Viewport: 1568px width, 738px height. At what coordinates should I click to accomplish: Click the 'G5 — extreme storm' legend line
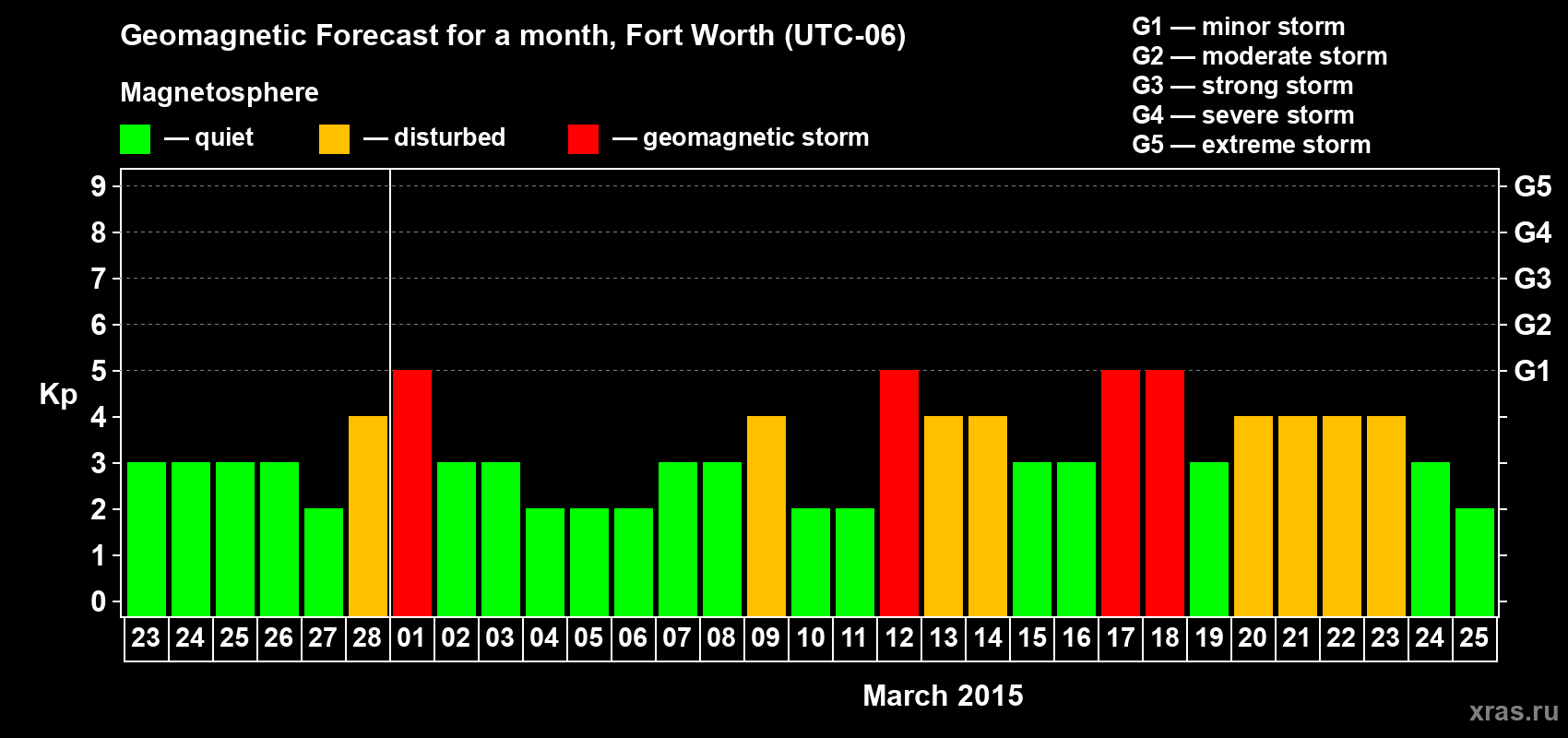click(x=1252, y=145)
